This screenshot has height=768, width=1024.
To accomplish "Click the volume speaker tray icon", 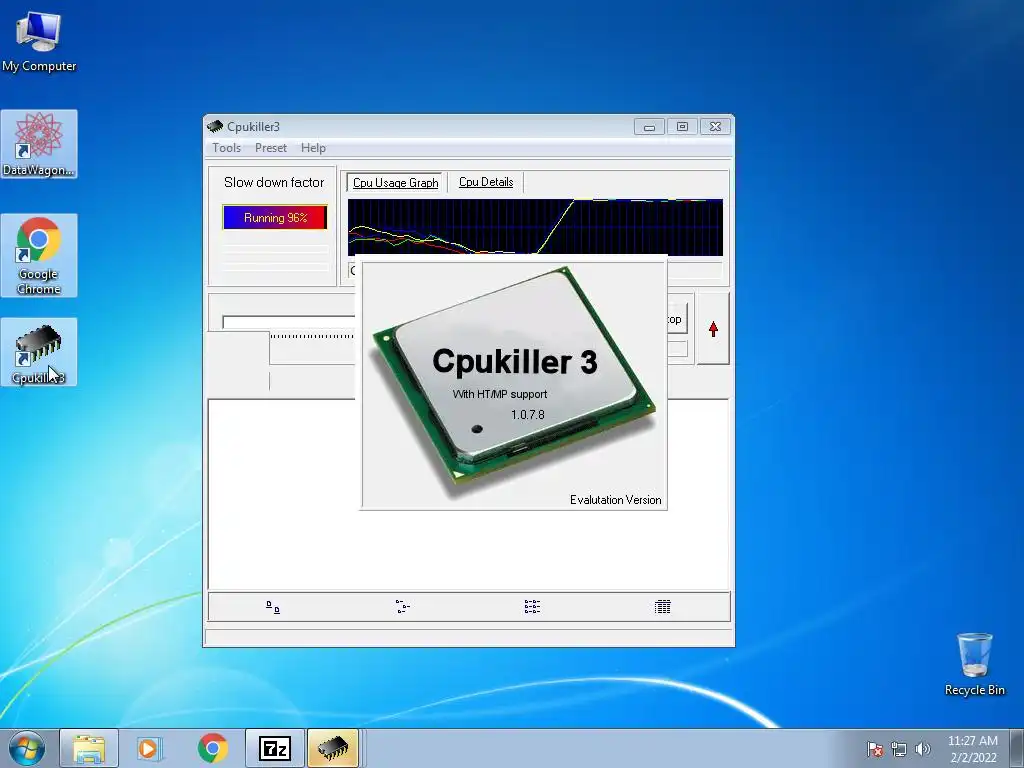I will pyautogui.click(x=922, y=749).
